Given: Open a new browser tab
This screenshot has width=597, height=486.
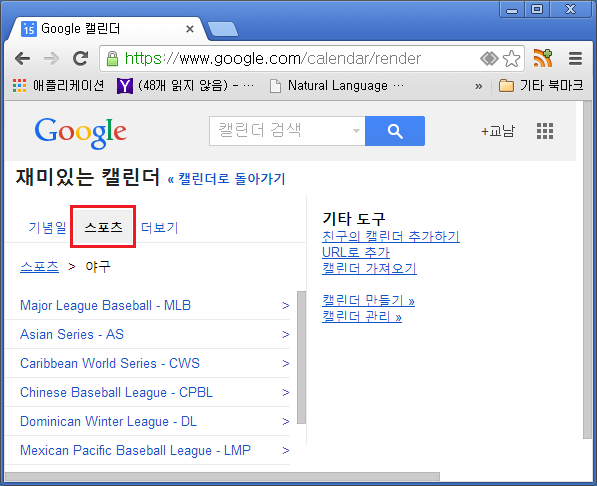Looking at the screenshot, I should (223, 29).
